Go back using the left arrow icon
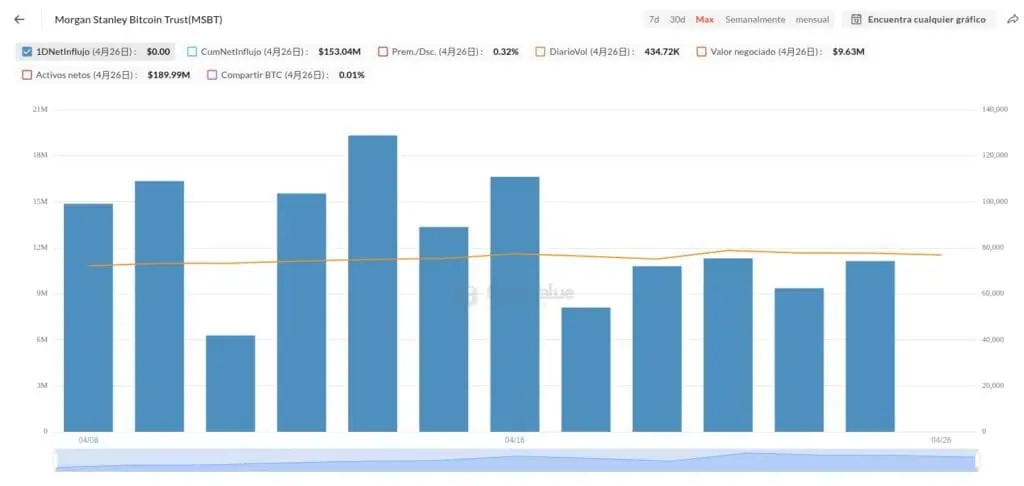This screenshot has width=1024, height=486. coord(20,19)
